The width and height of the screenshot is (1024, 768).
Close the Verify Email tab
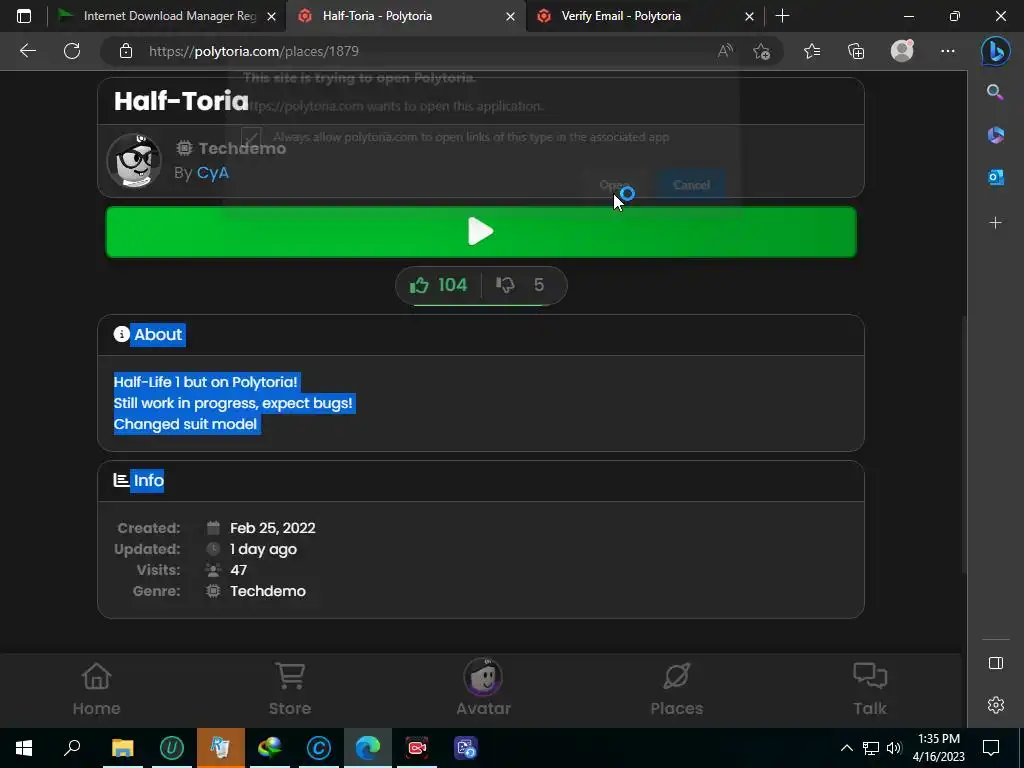[x=750, y=16]
